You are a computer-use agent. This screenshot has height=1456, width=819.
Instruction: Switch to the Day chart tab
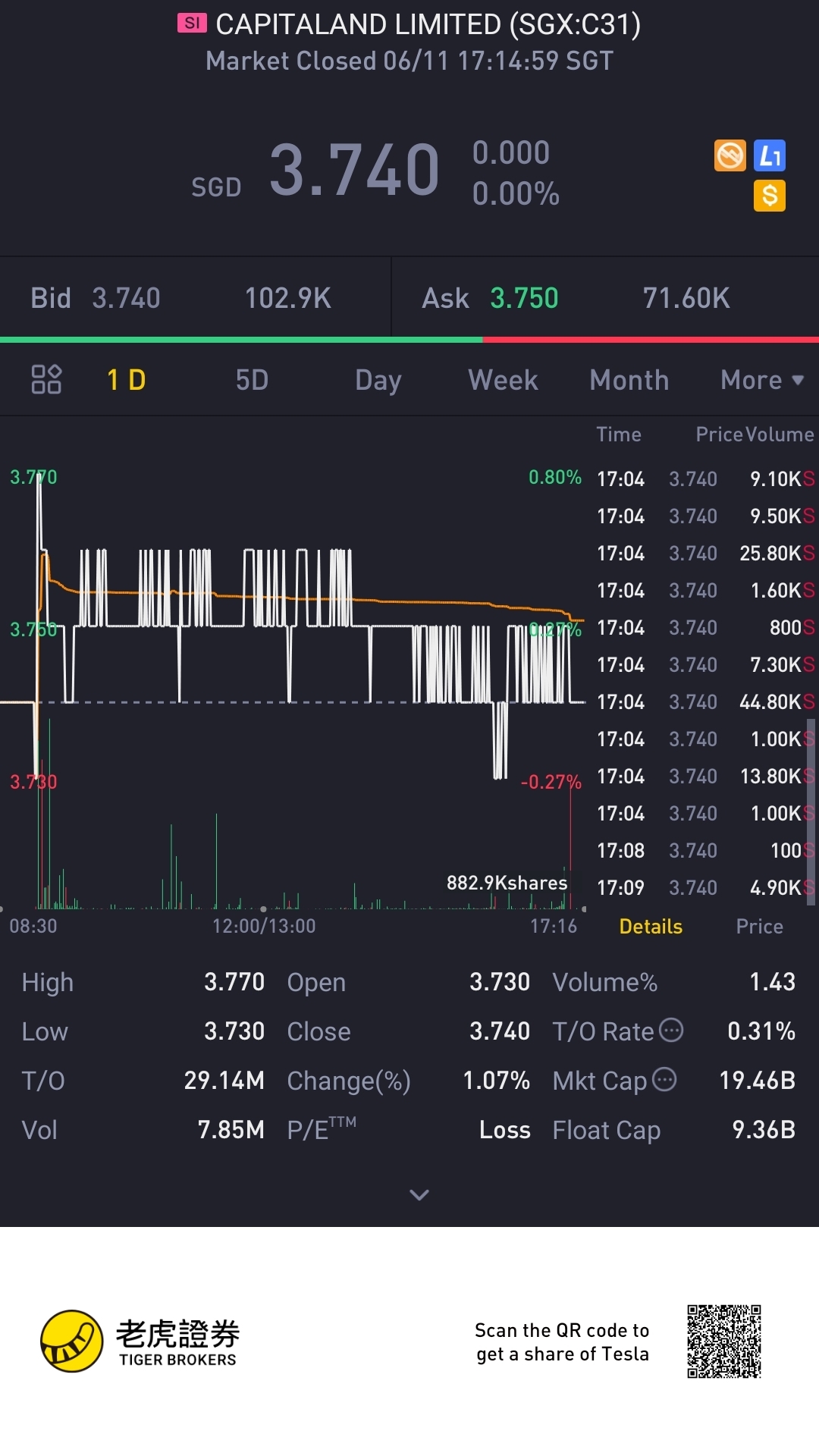pyautogui.click(x=378, y=381)
